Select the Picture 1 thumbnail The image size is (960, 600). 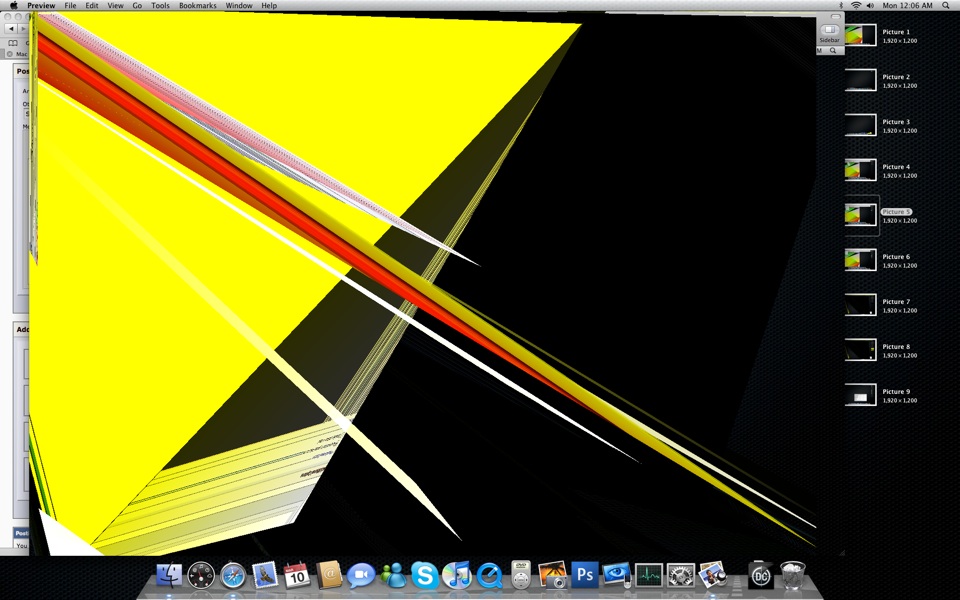861,35
